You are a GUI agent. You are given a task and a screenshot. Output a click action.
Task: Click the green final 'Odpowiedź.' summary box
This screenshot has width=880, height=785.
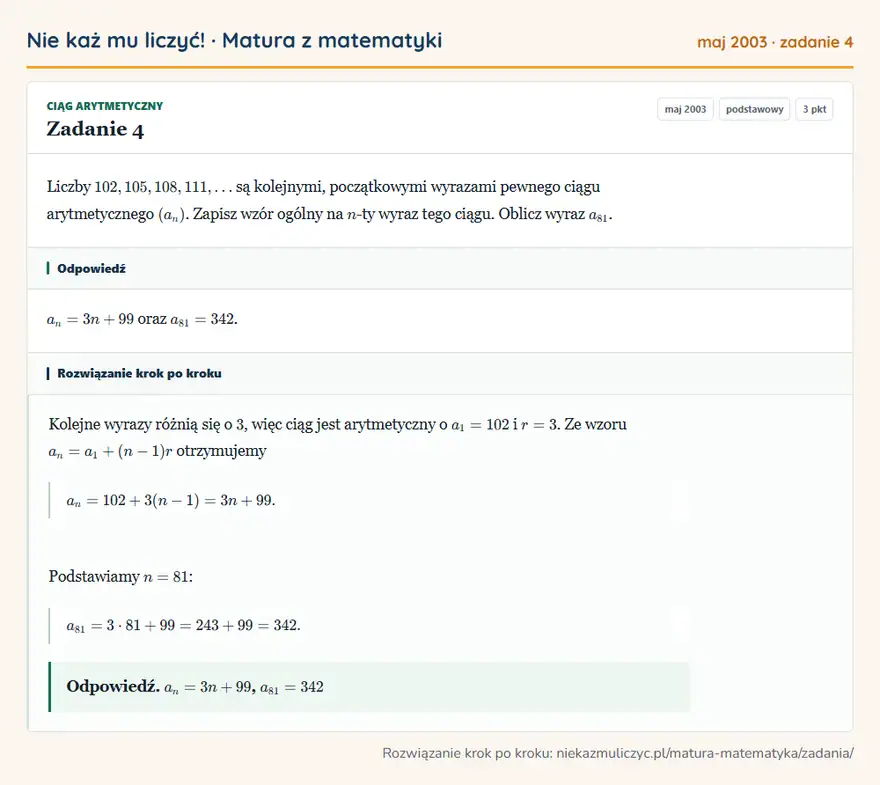click(369, 687)
